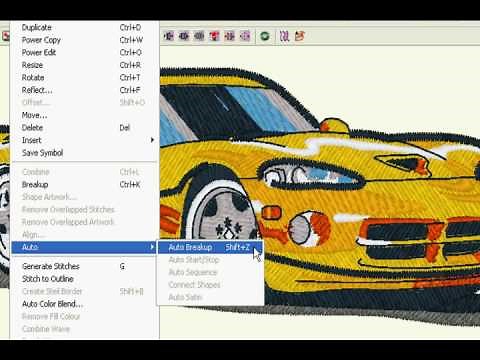The height and width of the screenshot is (360, 480).
Task: Choose Generate Stitches menu entry
Action: click(x=84, y=266)
